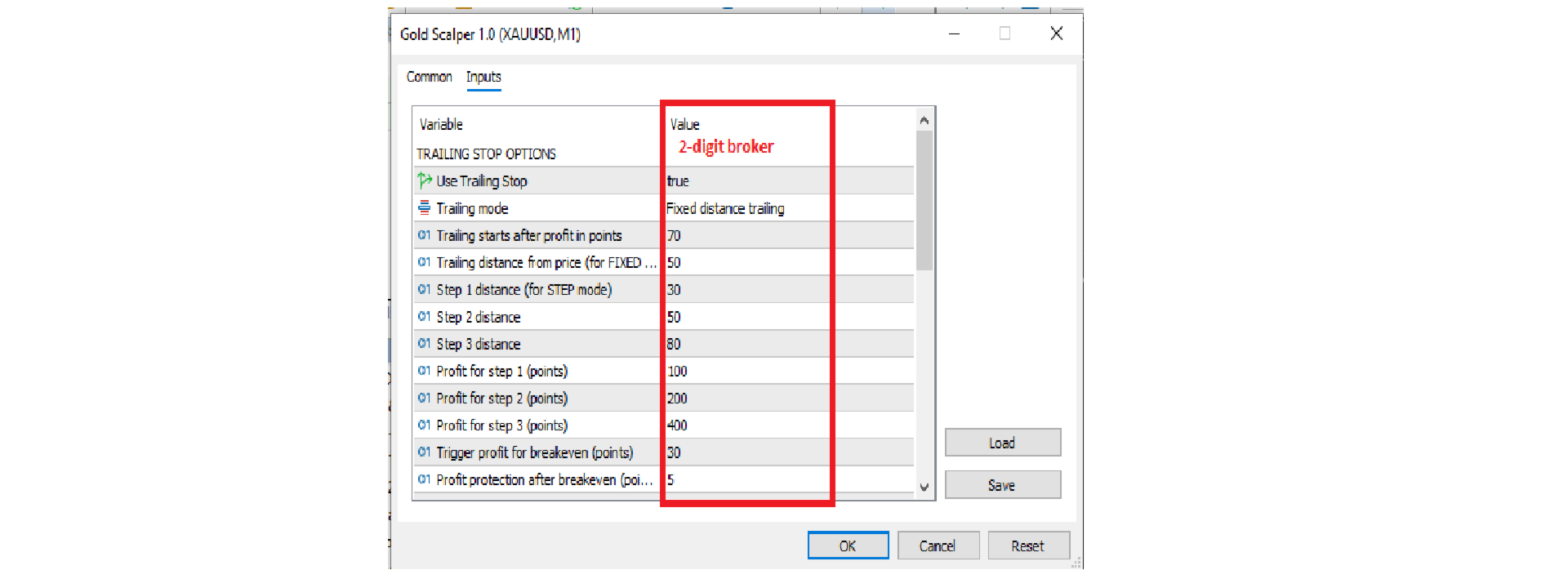Click the 'Value' column header
Image resolution: width=1568 pixels, height=588 pixels.
click(684, 124)
